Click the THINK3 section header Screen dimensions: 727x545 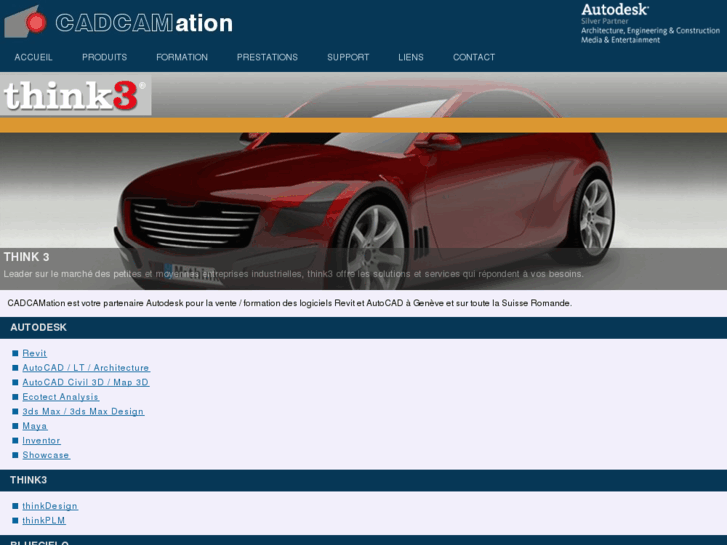pyautogui.click(x=364, y=480)
